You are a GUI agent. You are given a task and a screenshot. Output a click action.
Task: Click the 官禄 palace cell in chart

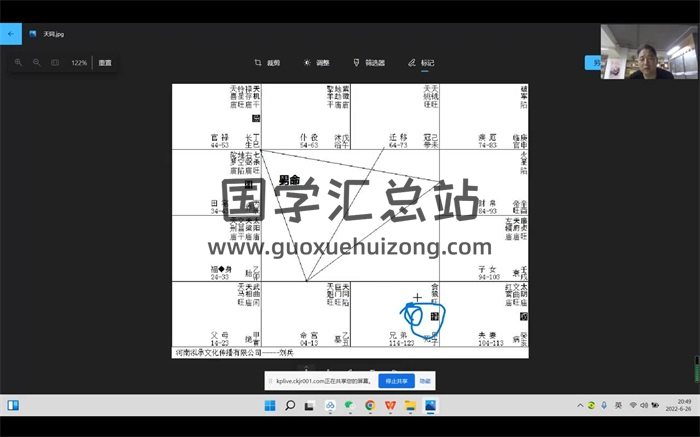point(217,117)
